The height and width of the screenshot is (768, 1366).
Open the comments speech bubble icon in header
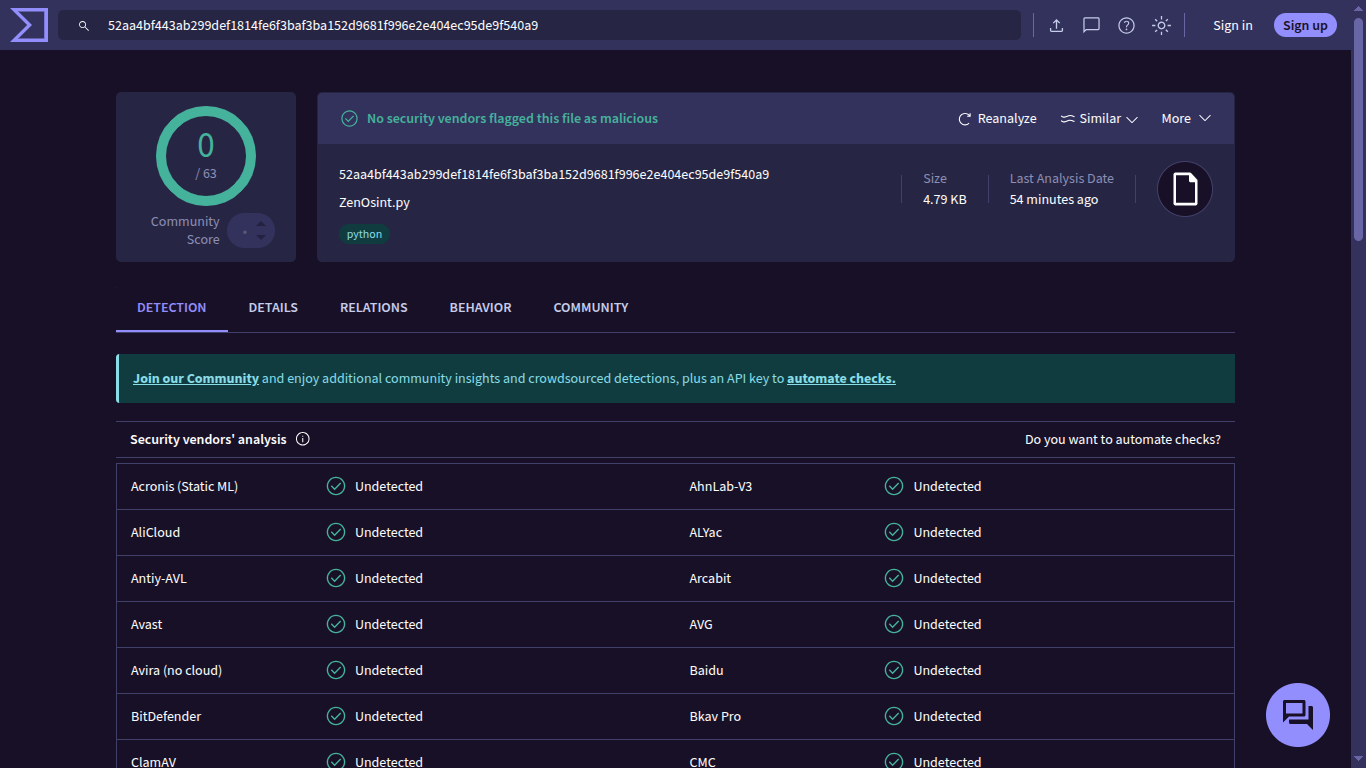[1091, 26]
